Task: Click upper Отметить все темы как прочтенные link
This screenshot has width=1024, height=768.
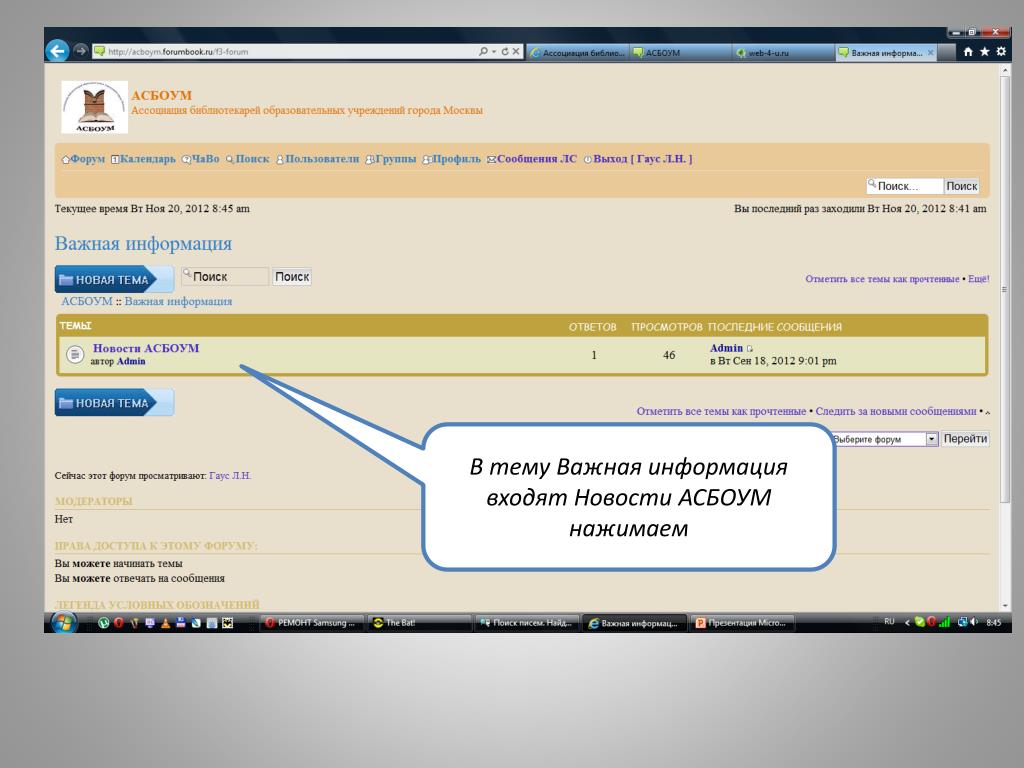Action: 882,279
